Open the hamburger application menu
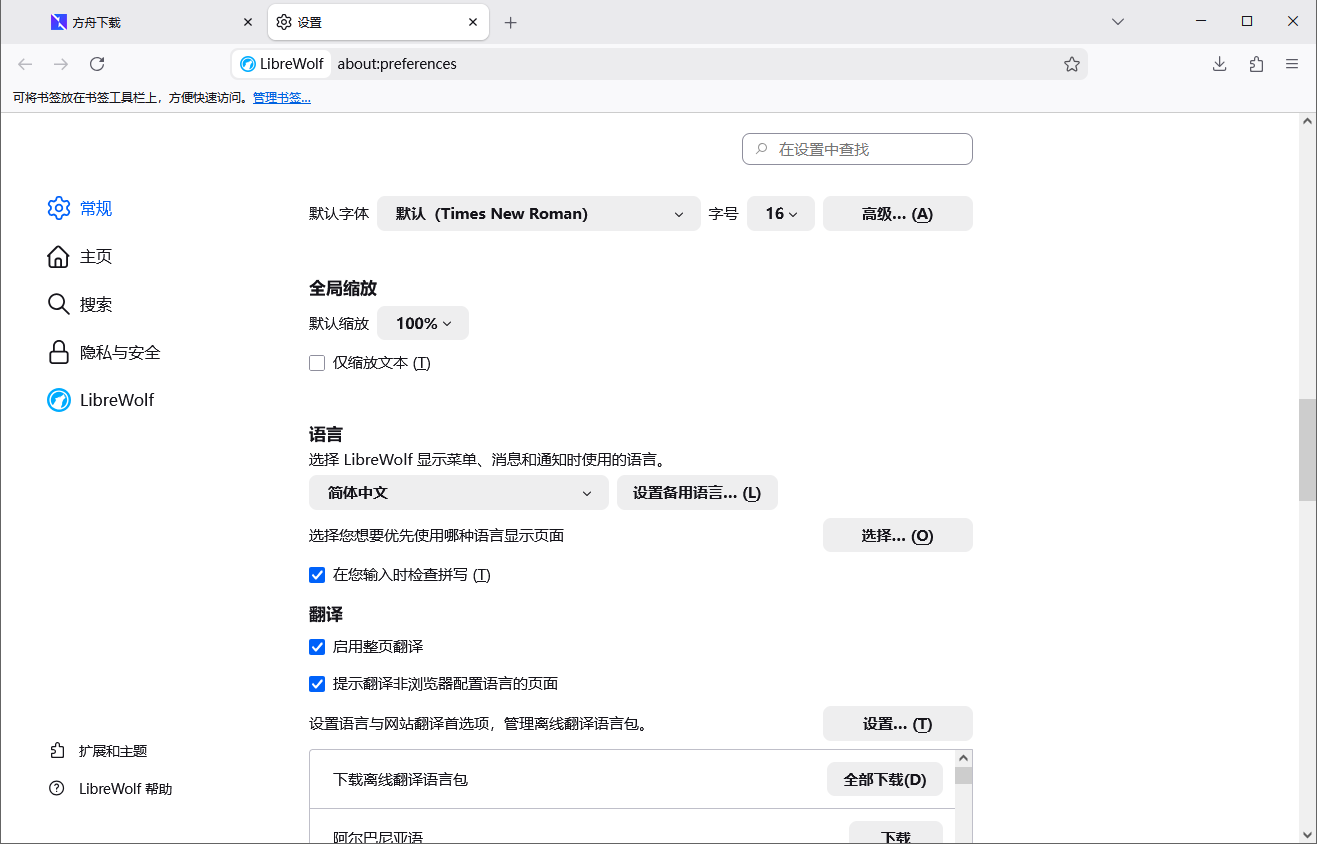The width and height of the screenshot is (1317, 844). [1292, 63]
